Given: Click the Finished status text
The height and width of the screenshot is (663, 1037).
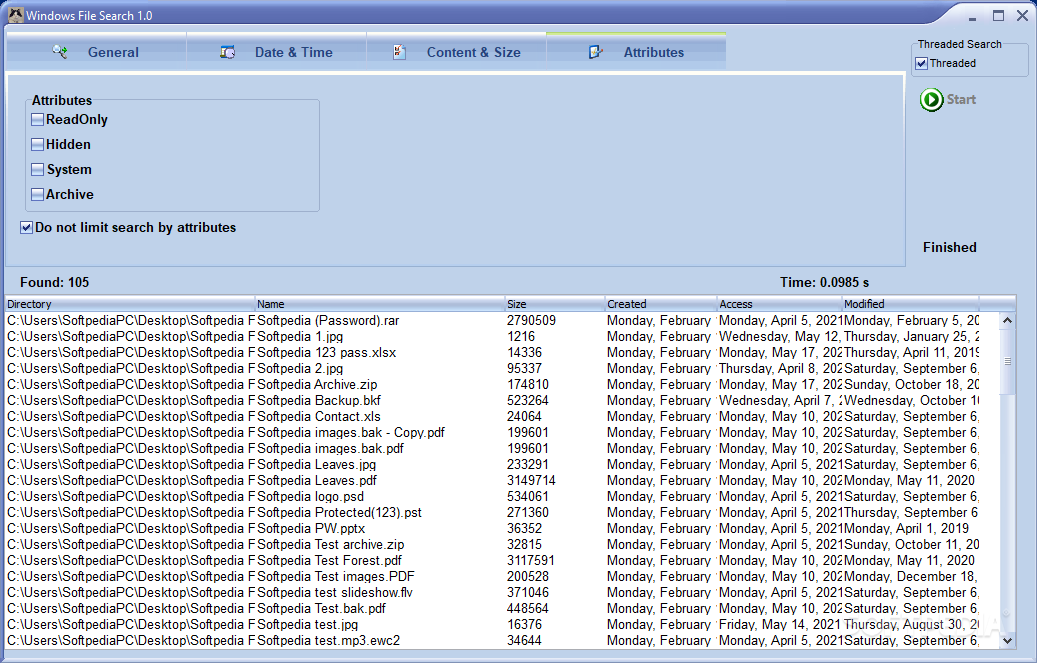Looking at the screenshot, I should pyautogui.click(x=950, y=247).
